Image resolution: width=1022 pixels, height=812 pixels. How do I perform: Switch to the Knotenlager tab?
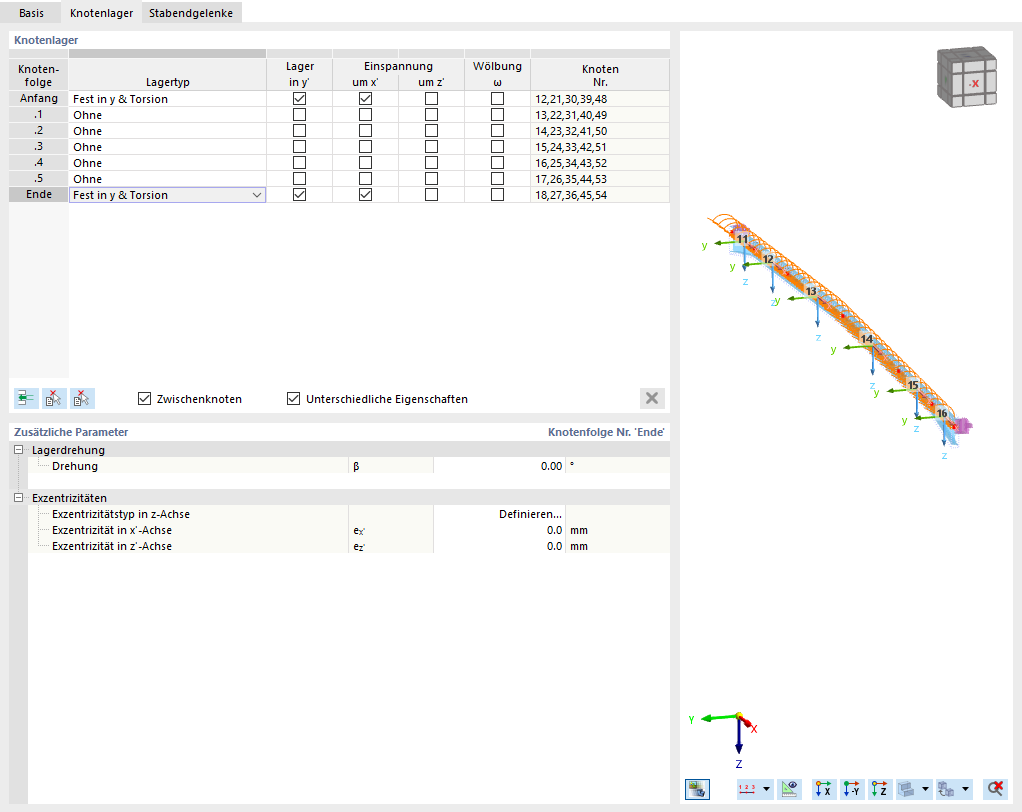[x=102, y=13]
